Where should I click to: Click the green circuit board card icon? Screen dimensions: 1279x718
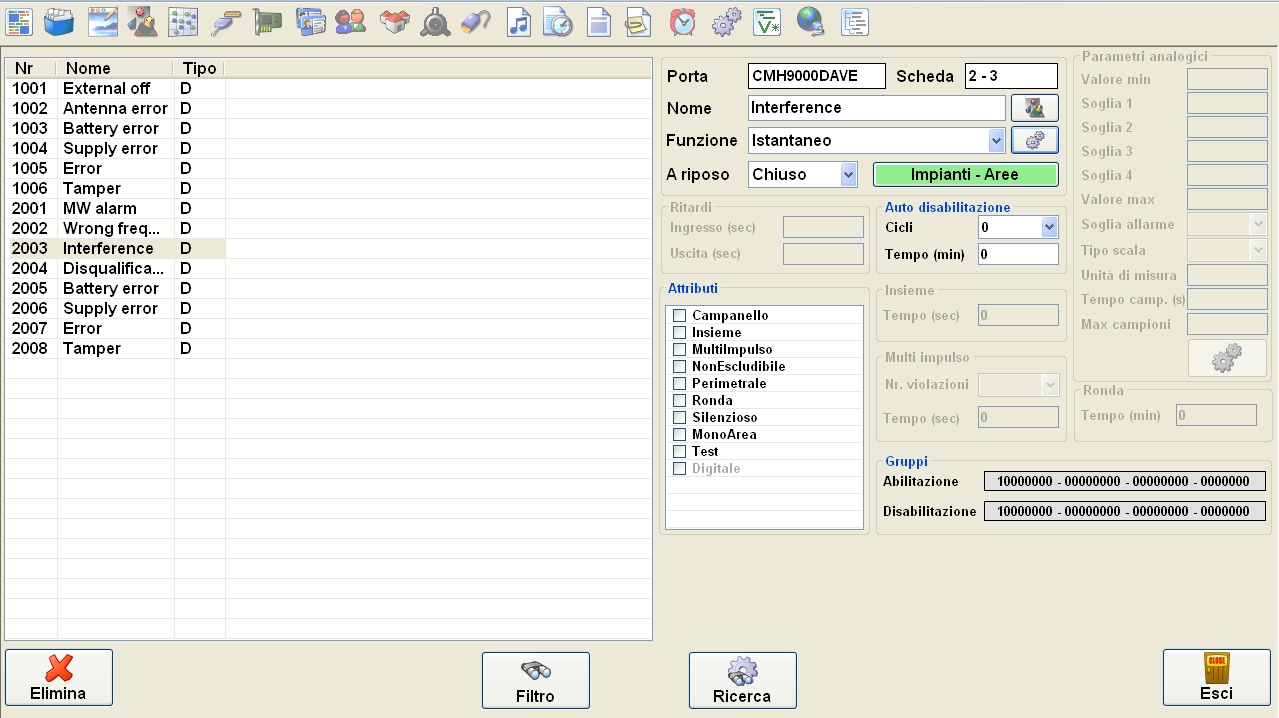click(x=267, y=22)
